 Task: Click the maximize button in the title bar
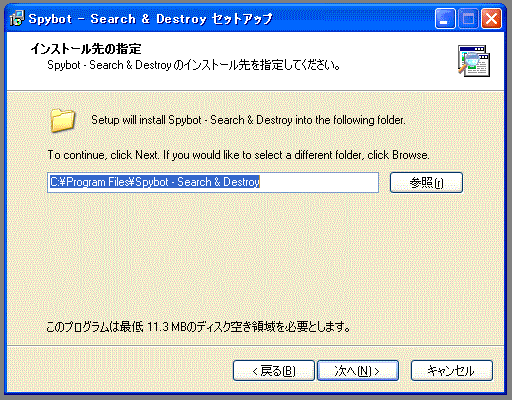[x=468, y=19]
